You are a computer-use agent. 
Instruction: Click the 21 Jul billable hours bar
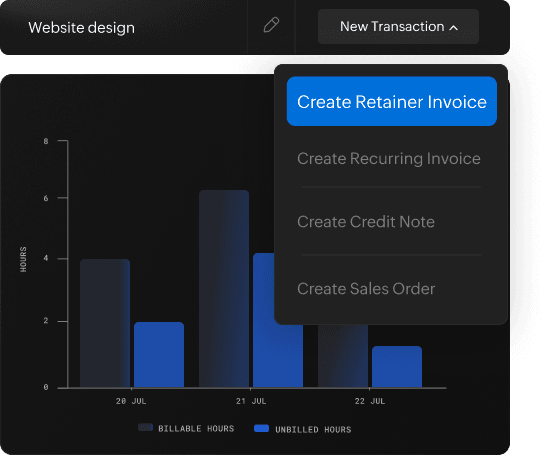click(224, 289)
